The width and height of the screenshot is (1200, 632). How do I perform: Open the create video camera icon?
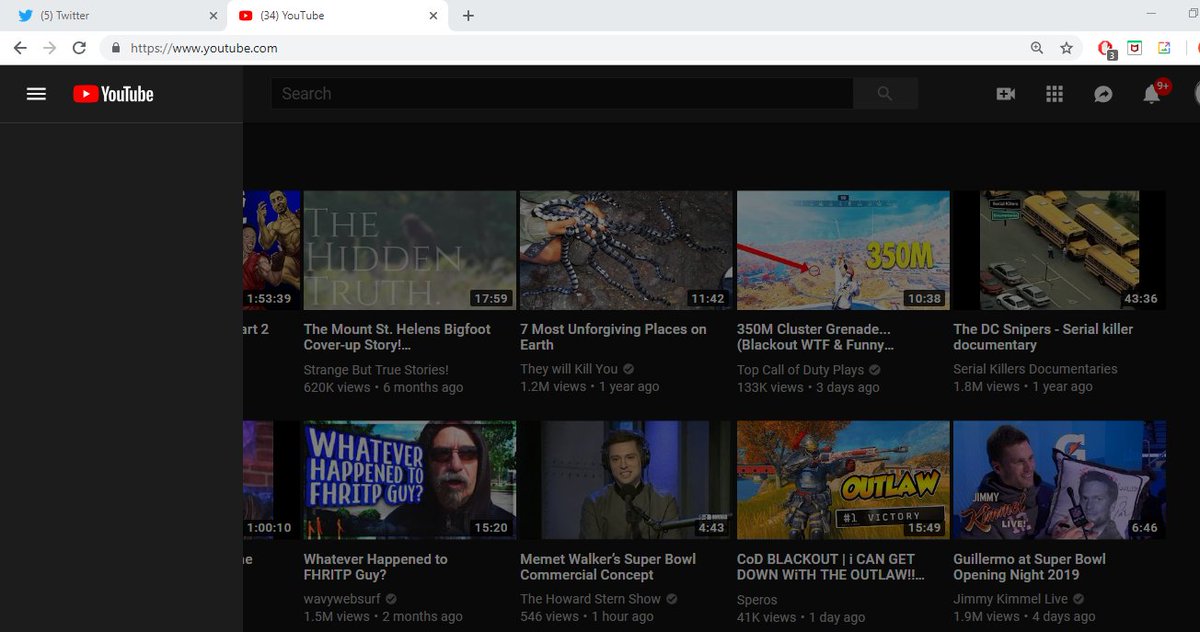point(1005,94)
